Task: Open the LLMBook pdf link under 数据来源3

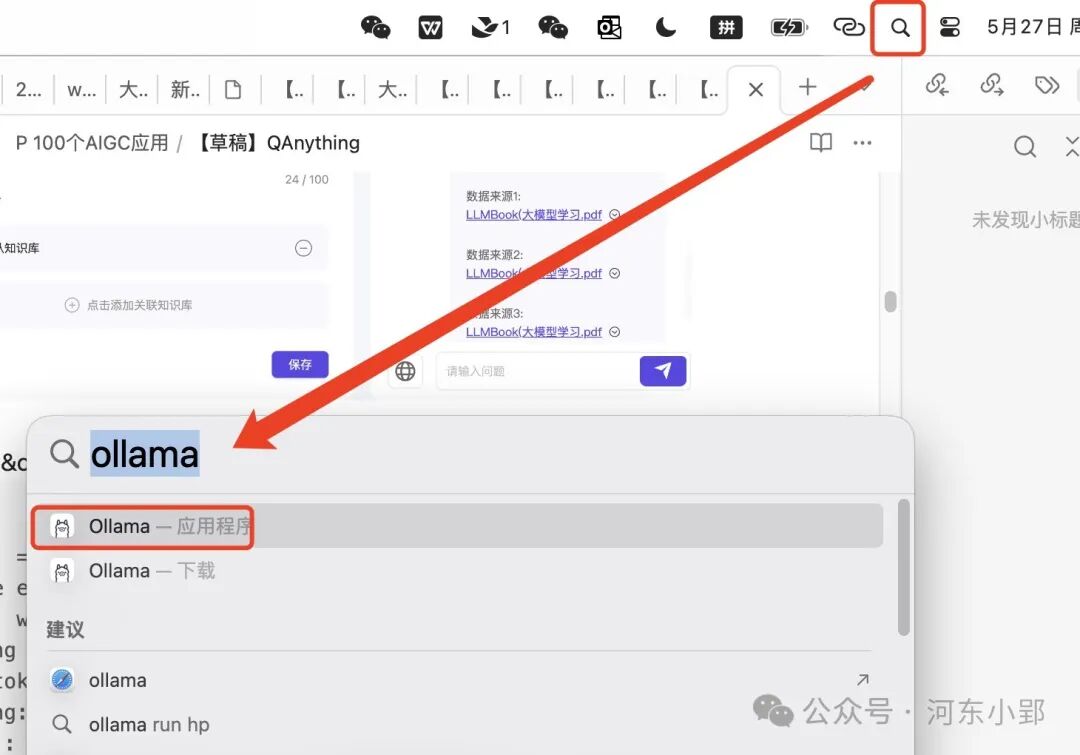Action: (534, 332)
